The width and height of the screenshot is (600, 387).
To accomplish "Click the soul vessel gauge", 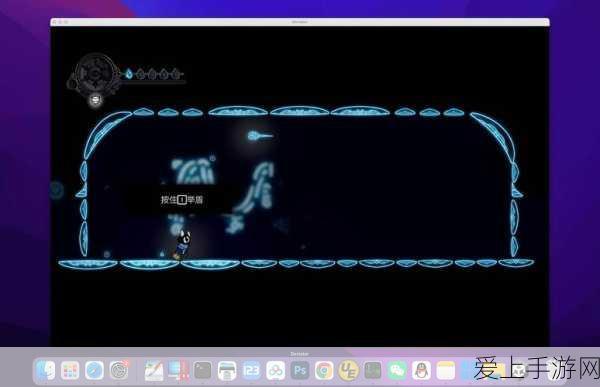I will [95, 73].
